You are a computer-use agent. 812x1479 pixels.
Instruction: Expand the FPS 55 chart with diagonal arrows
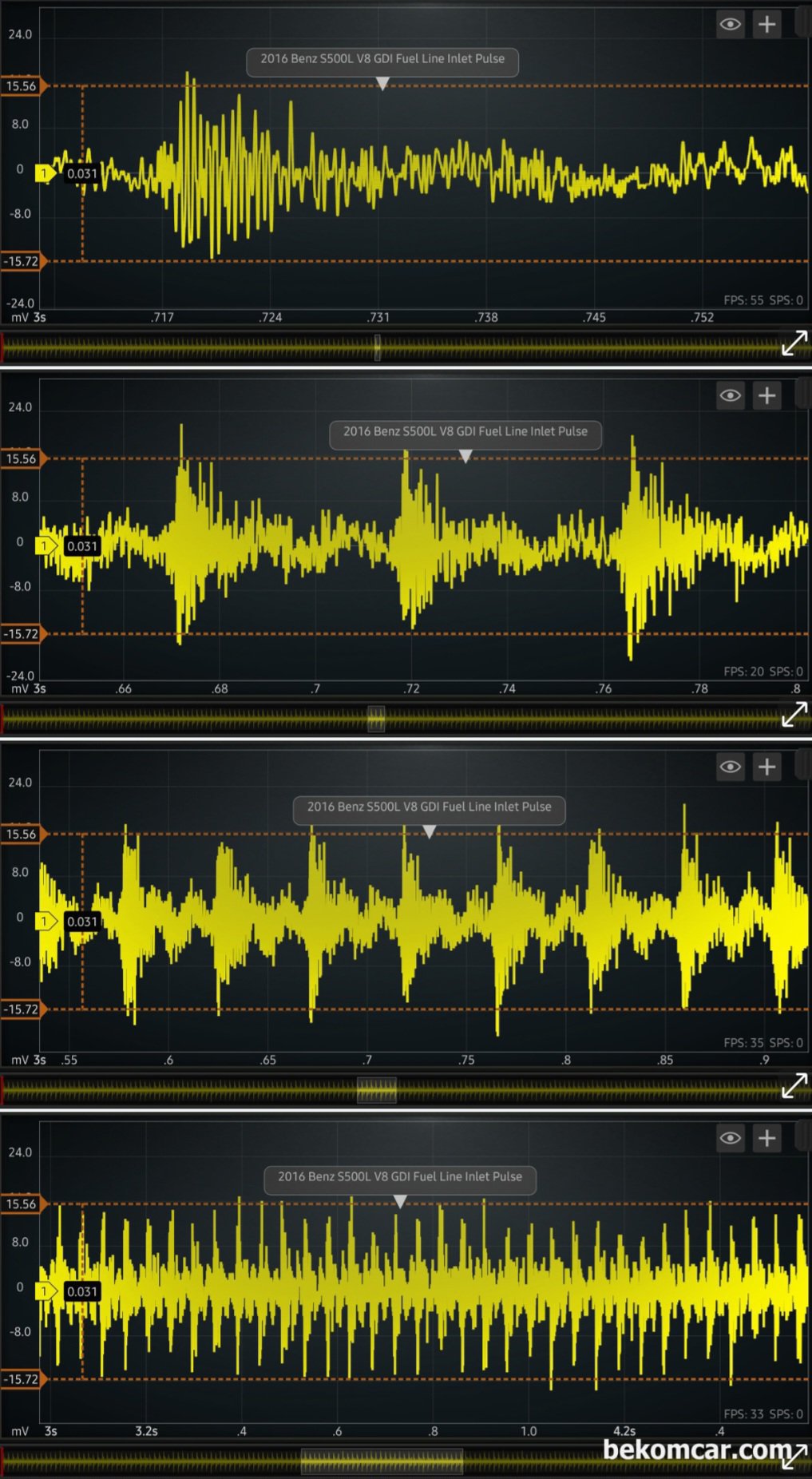pos(794,343)
